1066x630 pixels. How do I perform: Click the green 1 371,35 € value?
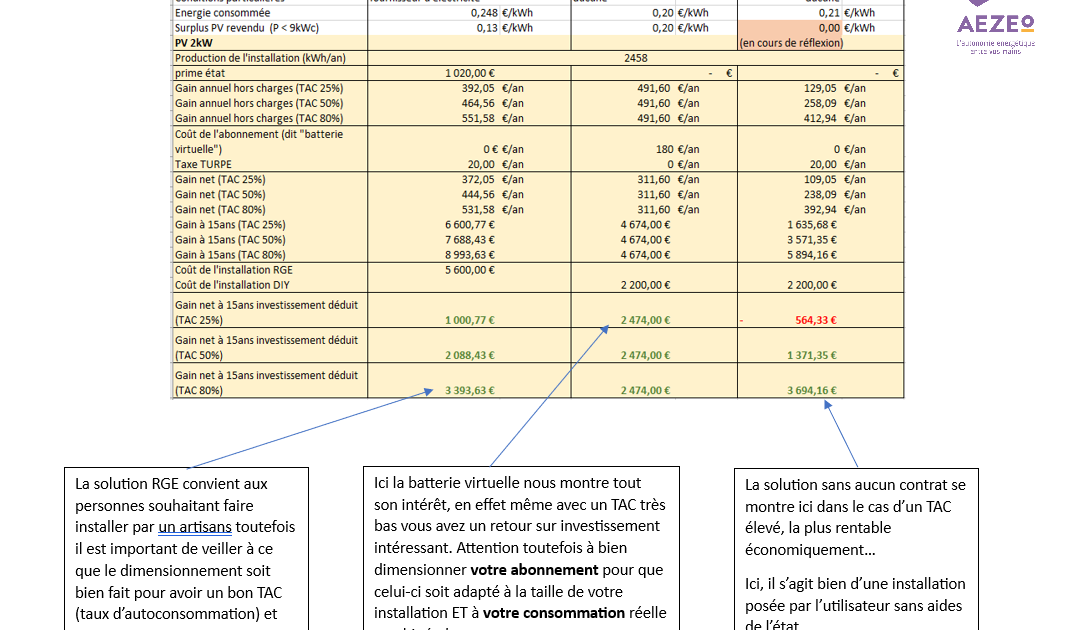(x=811, y=355)
